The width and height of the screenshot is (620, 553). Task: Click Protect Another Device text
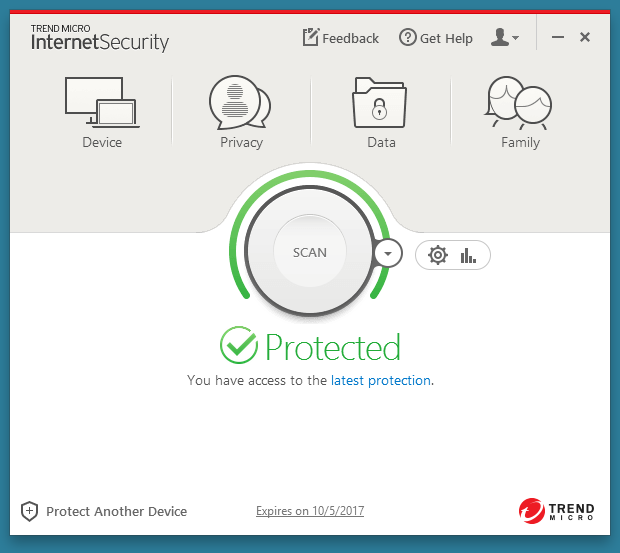click(116, 511)
